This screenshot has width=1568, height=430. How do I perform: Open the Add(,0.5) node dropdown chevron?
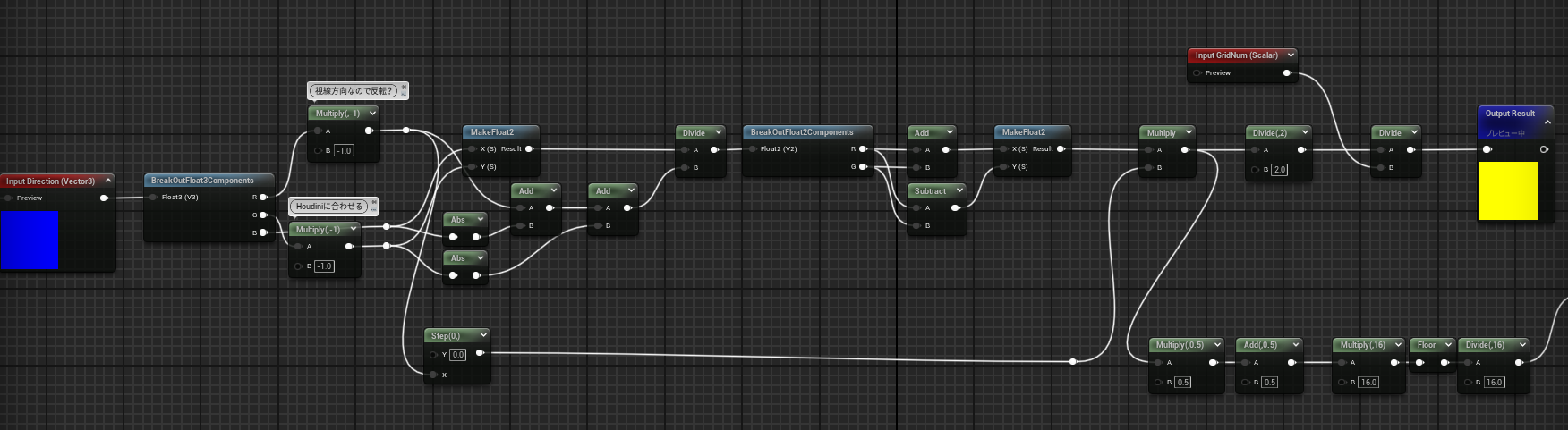[x=1295, y=344]
